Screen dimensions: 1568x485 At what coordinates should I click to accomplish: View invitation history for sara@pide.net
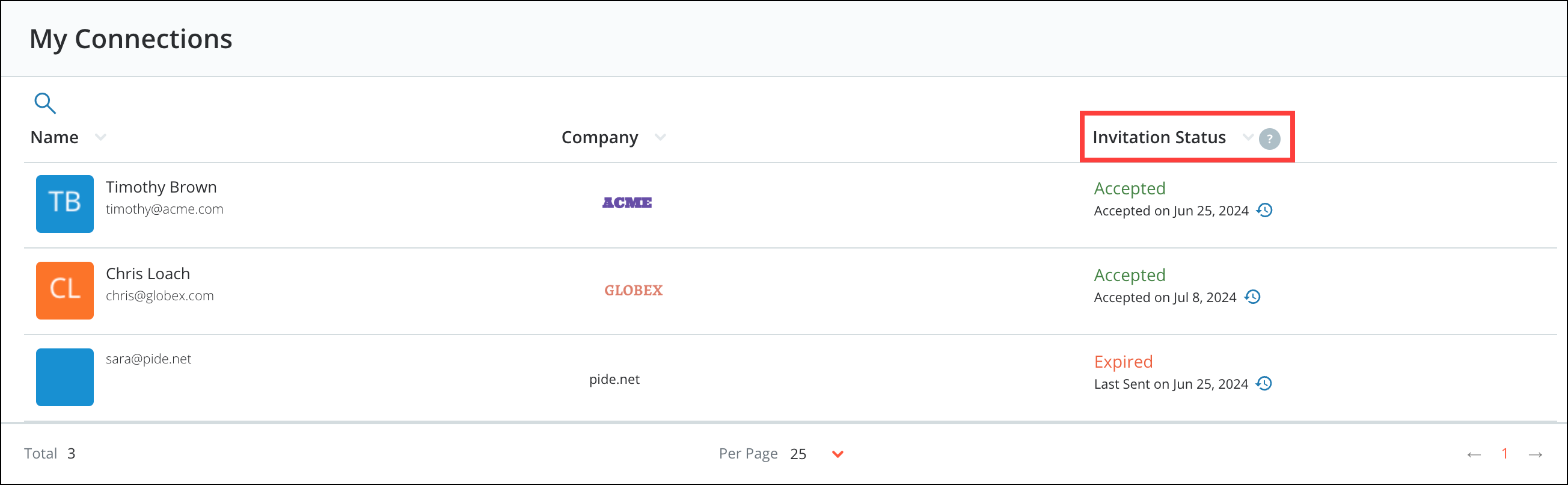pyautogui.click(x=1264, y=383)
